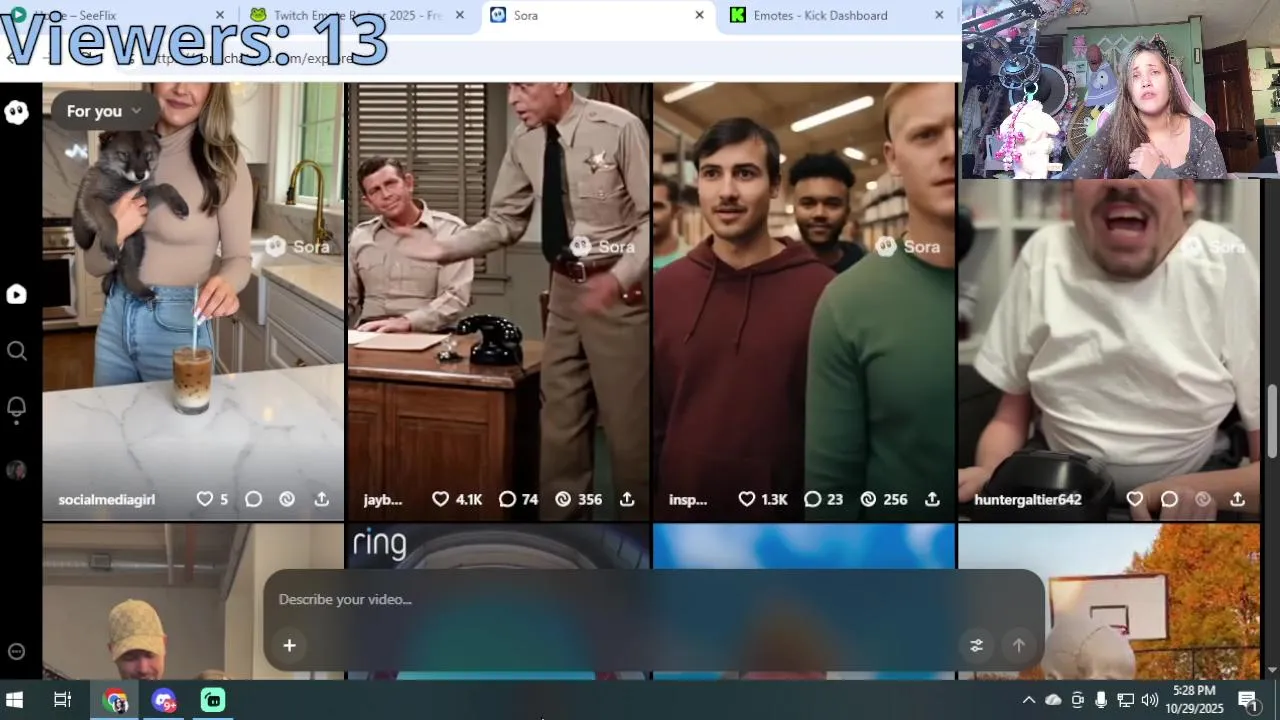
Task: Open the huntergaltier642 profile link
Action: 1028,499
